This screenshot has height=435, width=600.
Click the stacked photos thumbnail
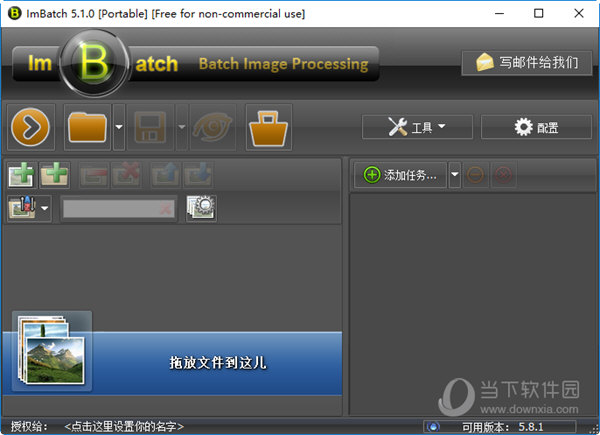click(52, 351)
